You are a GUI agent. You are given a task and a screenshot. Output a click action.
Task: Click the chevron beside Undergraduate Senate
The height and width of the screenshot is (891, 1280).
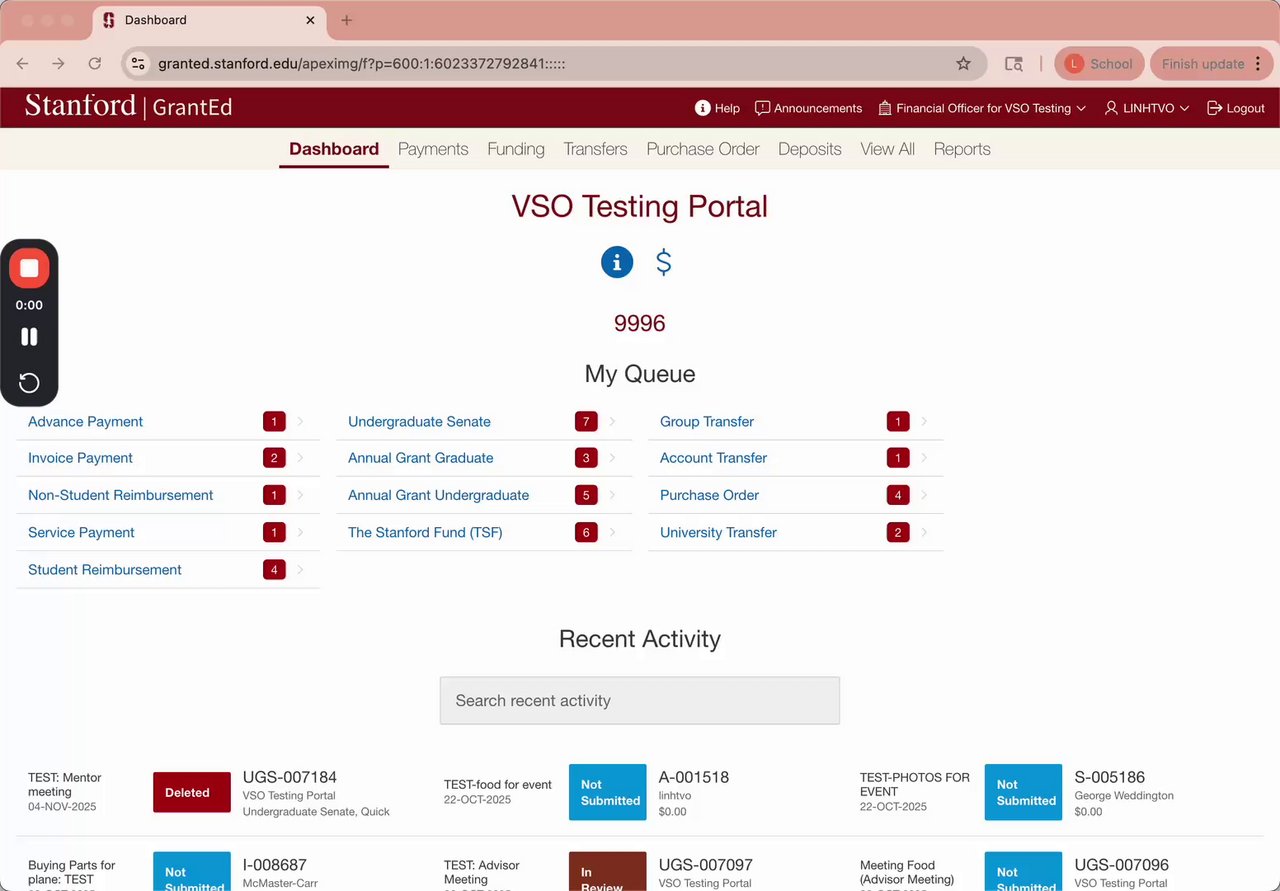tap(612, 421)
